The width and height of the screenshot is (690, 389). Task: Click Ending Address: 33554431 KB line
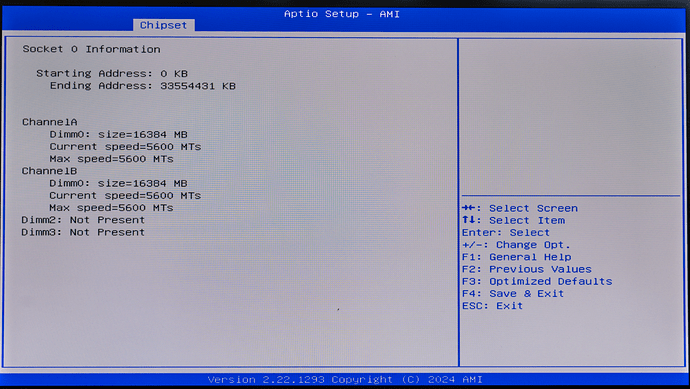click(143, 86)
